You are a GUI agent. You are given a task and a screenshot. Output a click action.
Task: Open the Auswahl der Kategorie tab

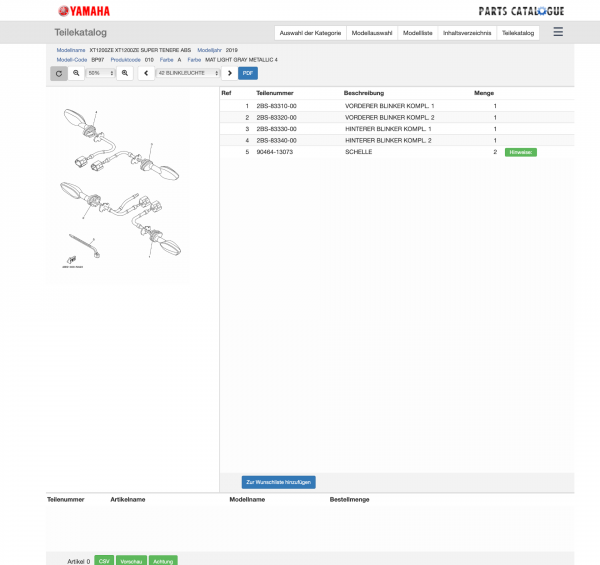[x=310, y=33]
